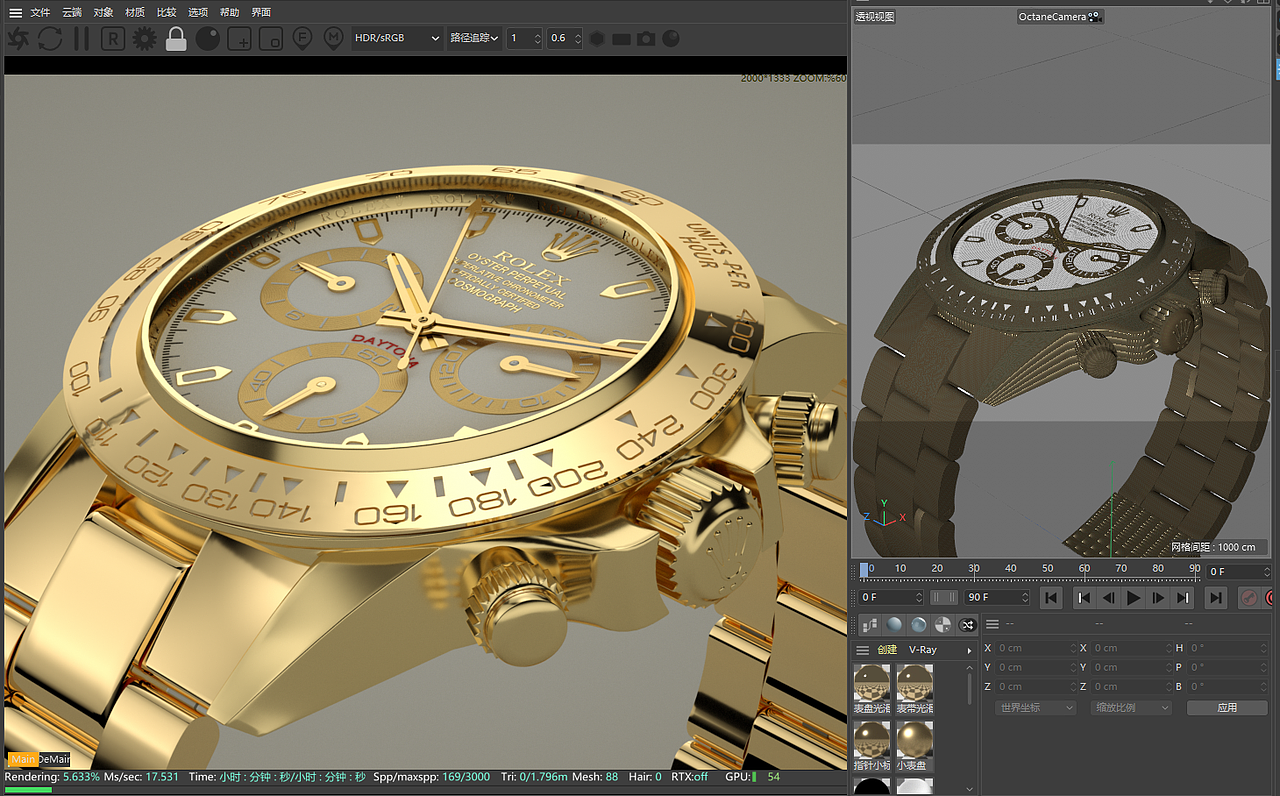Pause the Octane render
1280x796 pixels.
[x=81, y=39]
